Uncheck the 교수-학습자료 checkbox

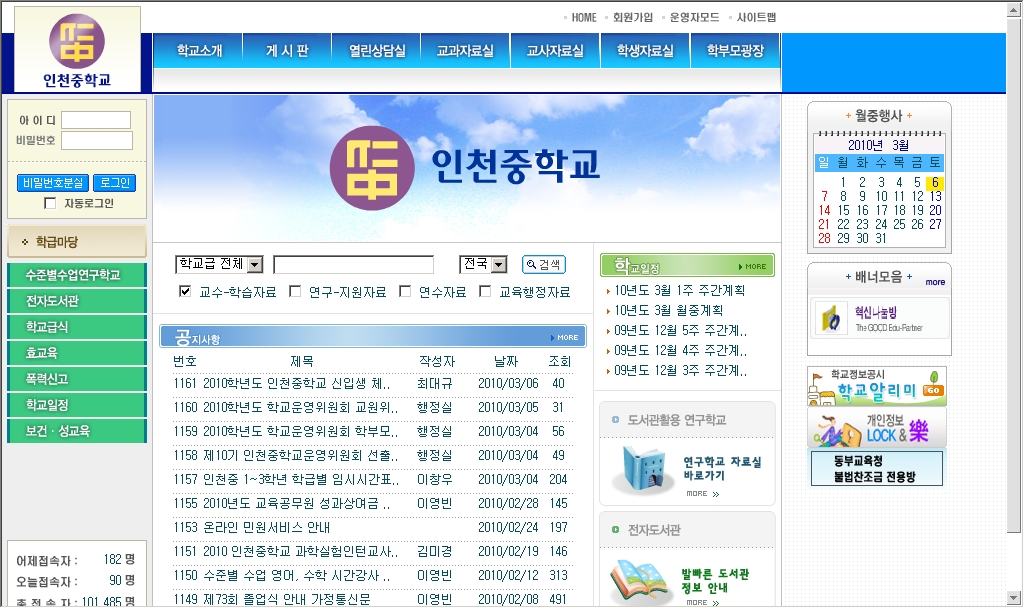pos(184,292)
